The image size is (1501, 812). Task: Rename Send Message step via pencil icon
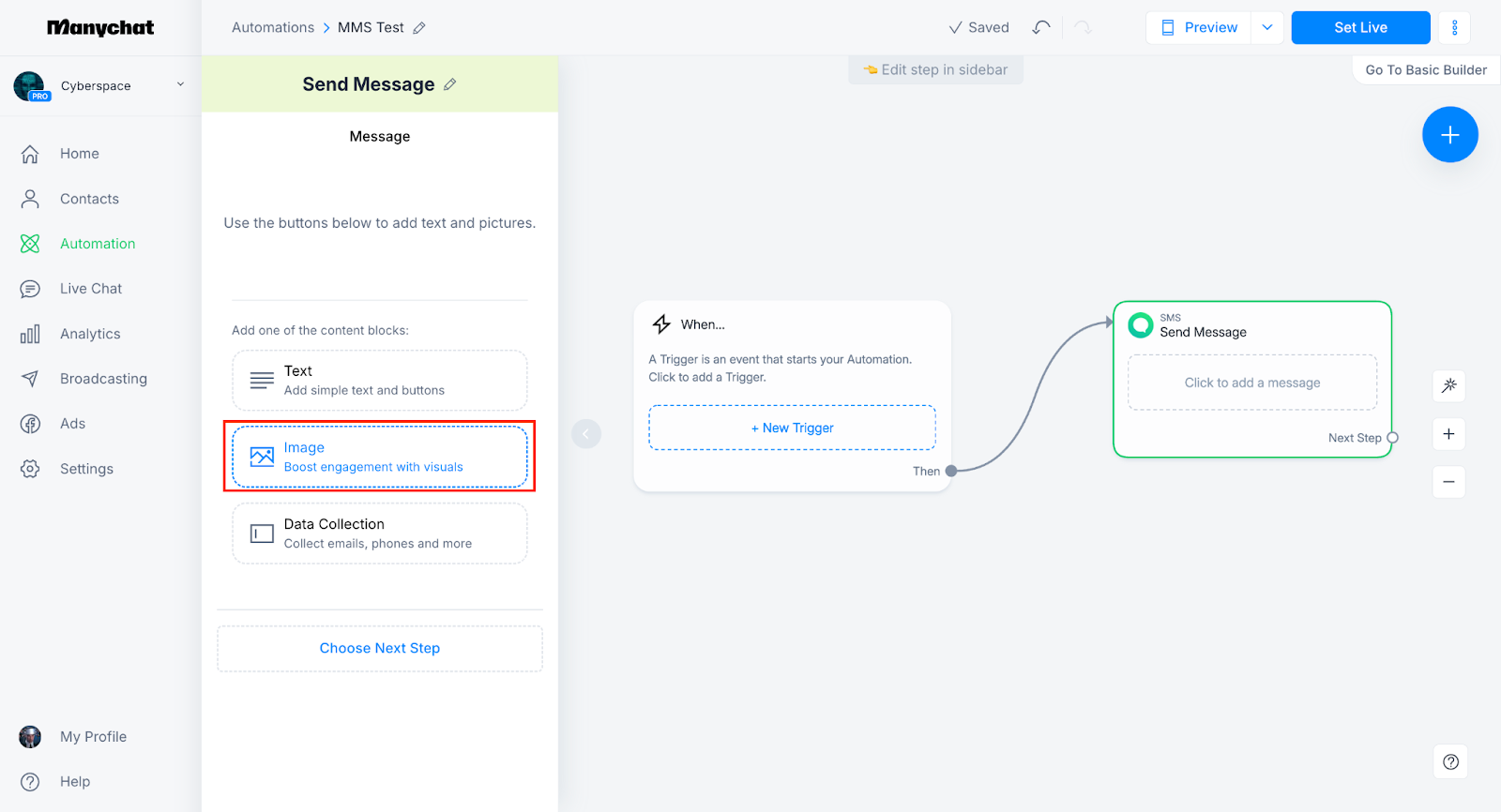[x=450, y=84]
